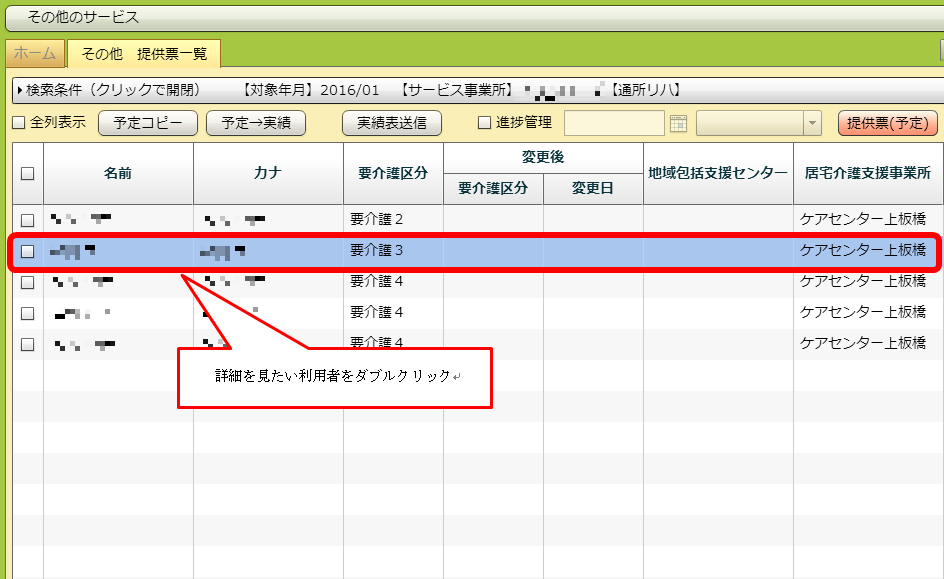Click the 地域包括支援センター column header
Screen dimensions: 944x579
pos(717,173)
